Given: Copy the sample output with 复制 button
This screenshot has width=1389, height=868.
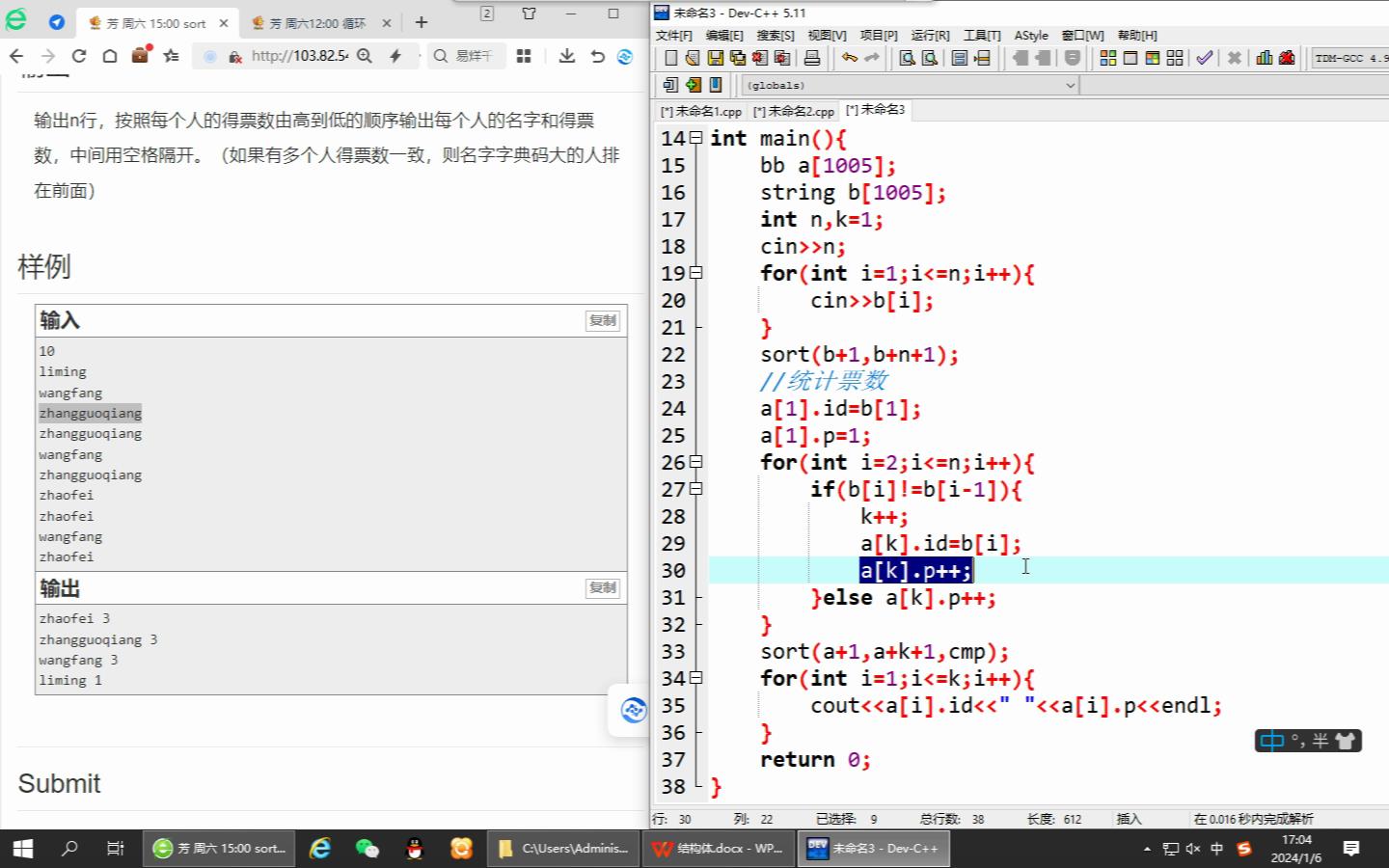Looking at the screenshot, I should [x=603, y=587].
